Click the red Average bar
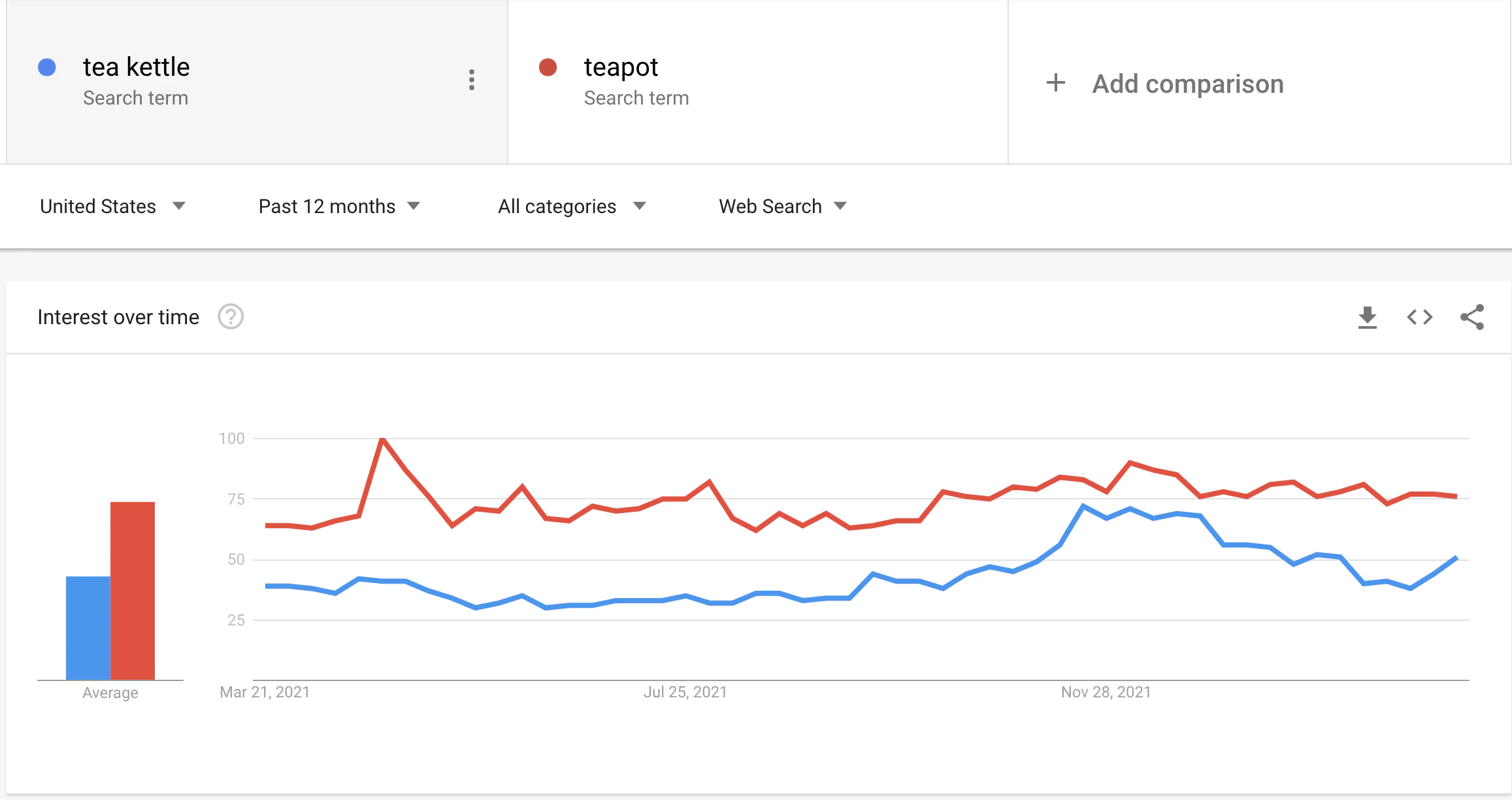The width and height of the screenshot is (1512, 800). (133, 591)
